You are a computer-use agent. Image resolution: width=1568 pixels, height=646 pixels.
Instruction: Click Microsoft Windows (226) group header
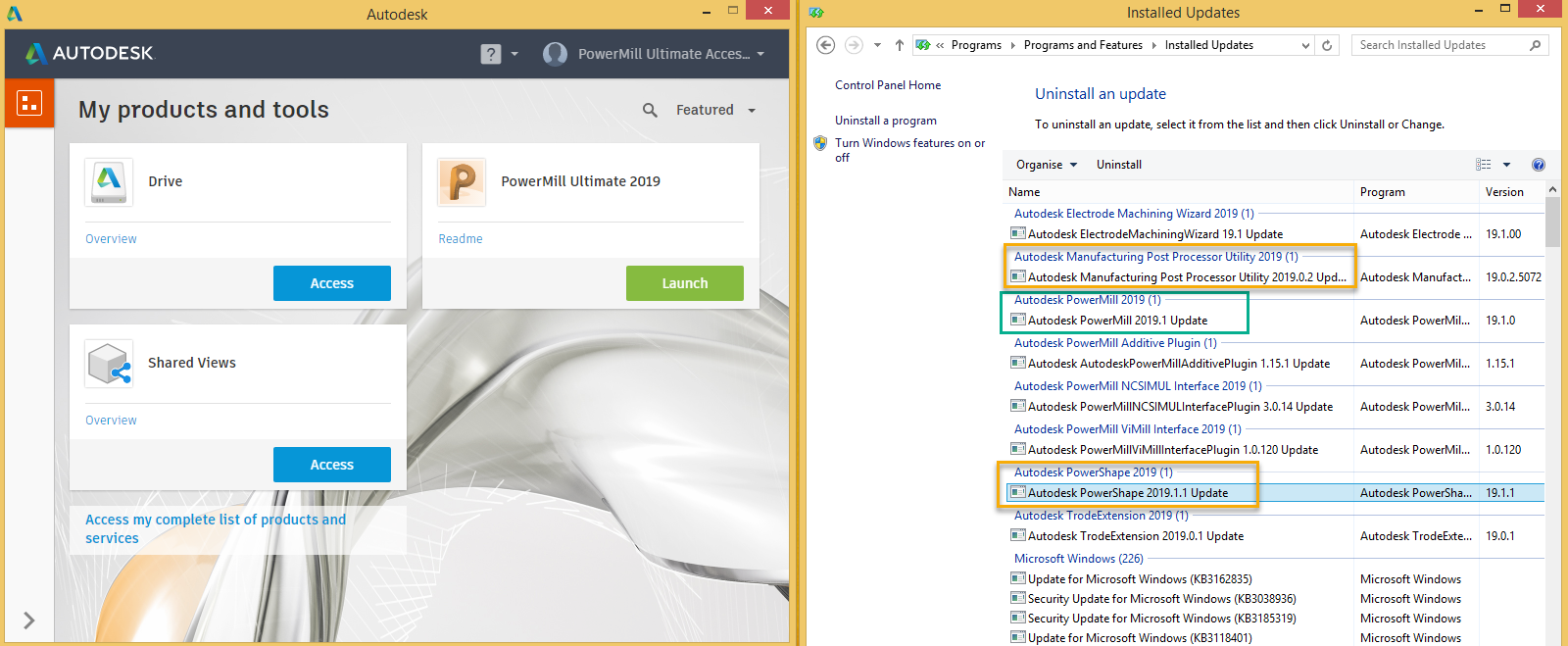[x=1078, y=559]
